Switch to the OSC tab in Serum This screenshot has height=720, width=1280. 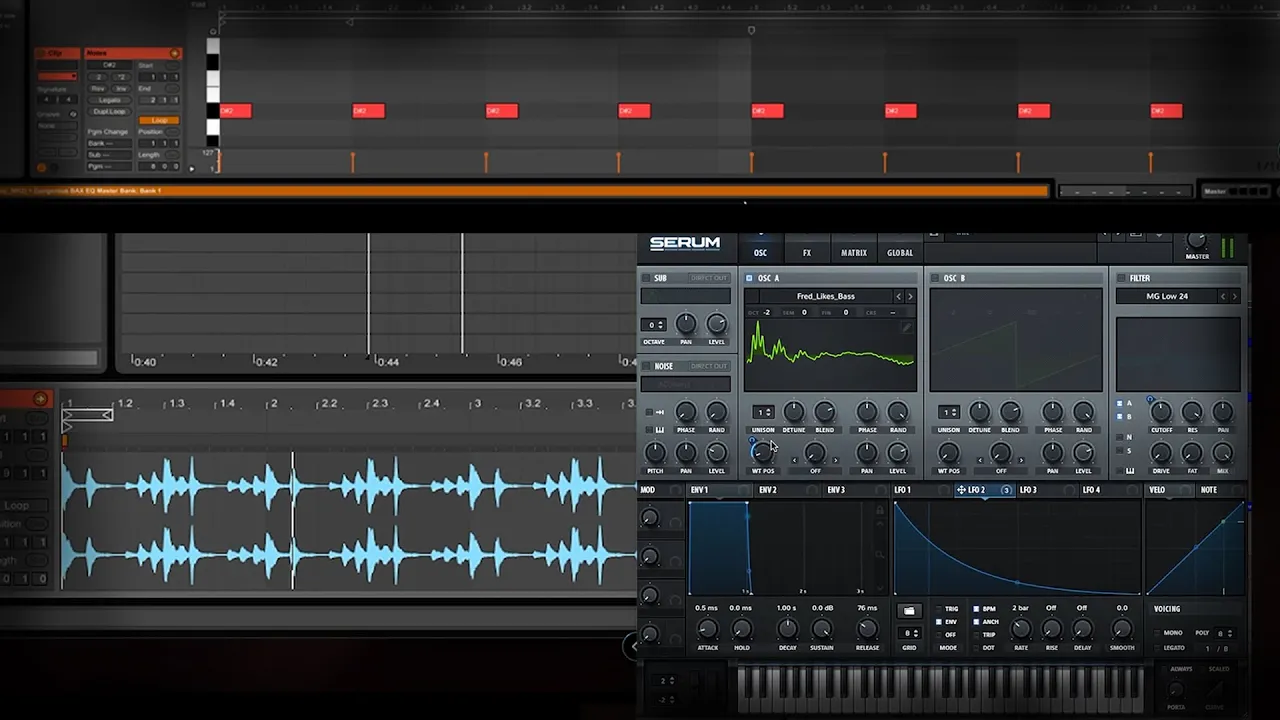pyautogui.click(x=760, y=253)
